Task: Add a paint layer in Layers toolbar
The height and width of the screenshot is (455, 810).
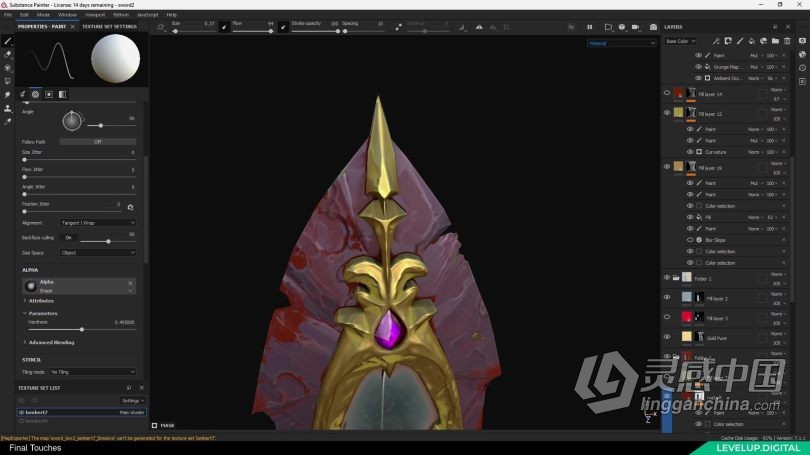Action: [x=740, y=41]
